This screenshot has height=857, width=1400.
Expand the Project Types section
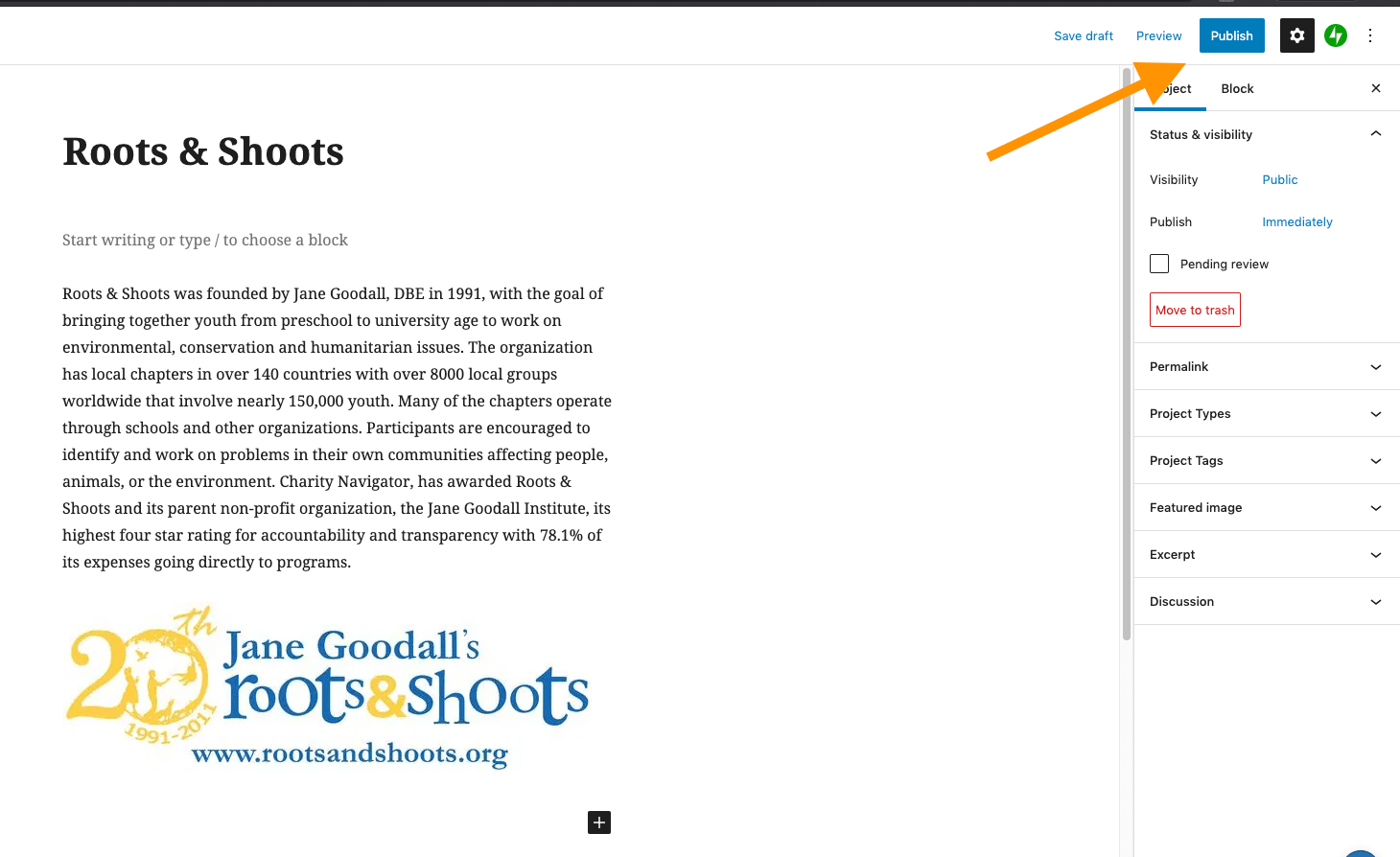click(1267, 413)
